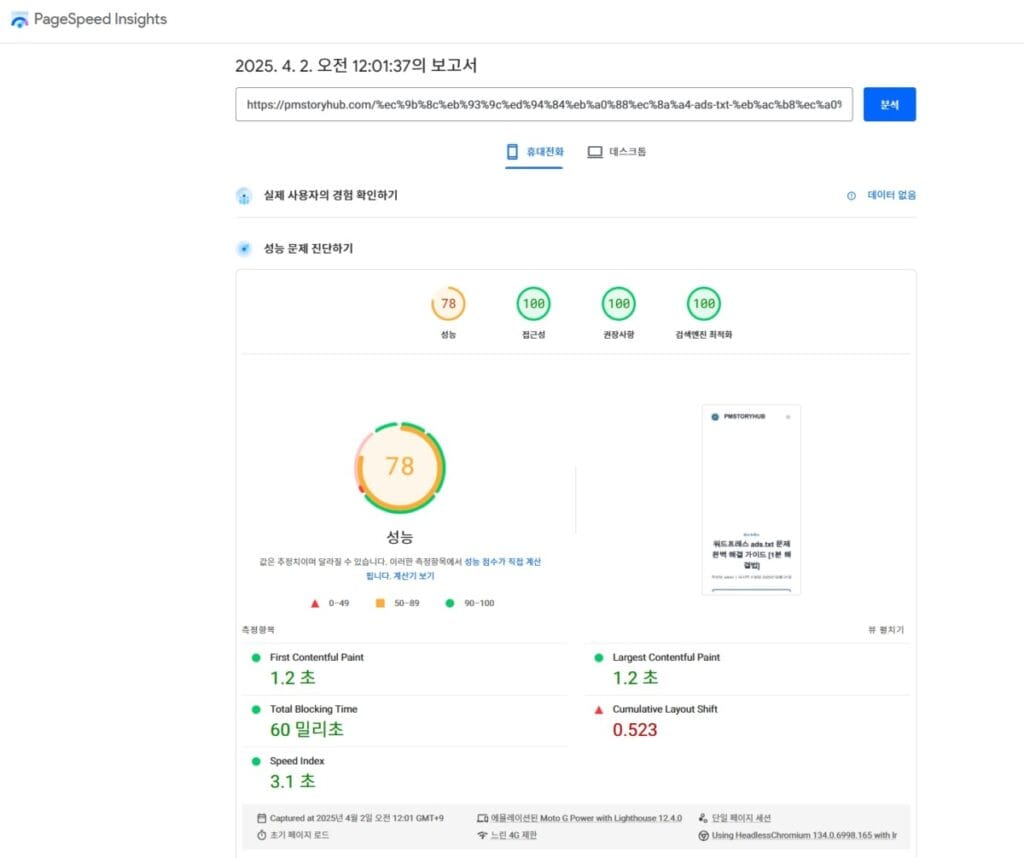Viewport: 1024px width, 858px height.
Task: Expand the First Contentful Paint metric
Action: 316,657
